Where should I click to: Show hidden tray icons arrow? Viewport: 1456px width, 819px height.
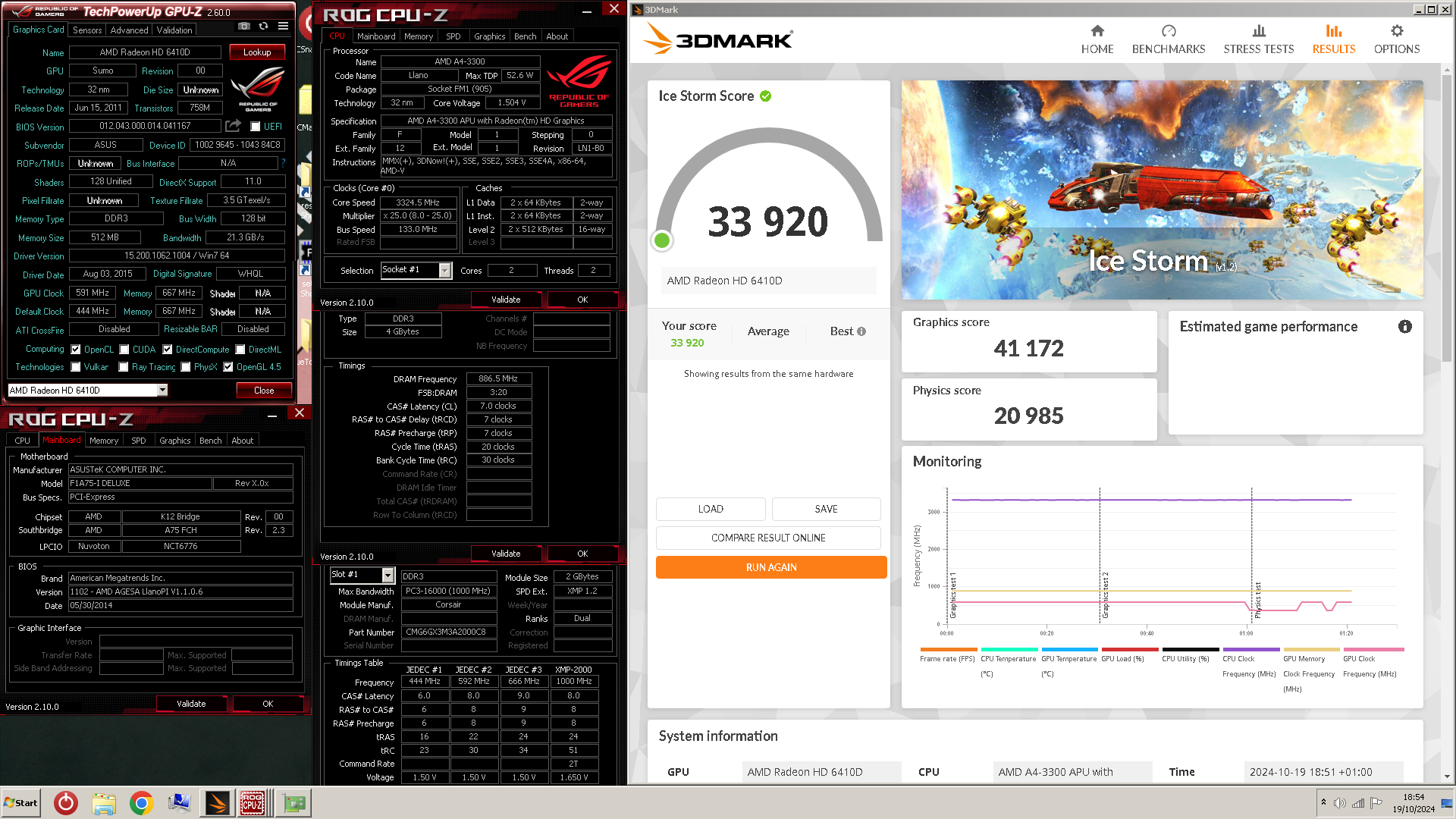tap(1323, 802)
